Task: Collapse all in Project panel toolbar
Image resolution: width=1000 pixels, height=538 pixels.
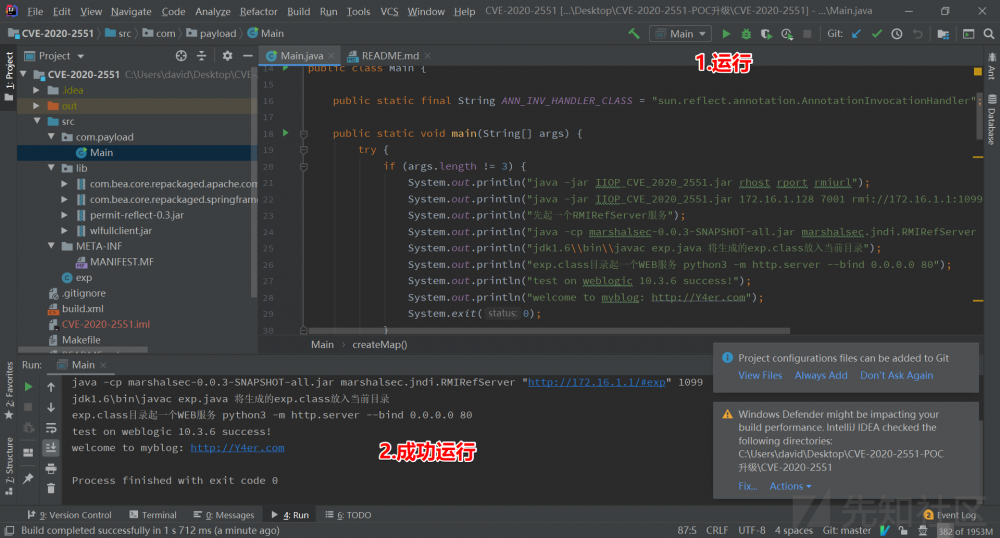Action: click(202, 56)
